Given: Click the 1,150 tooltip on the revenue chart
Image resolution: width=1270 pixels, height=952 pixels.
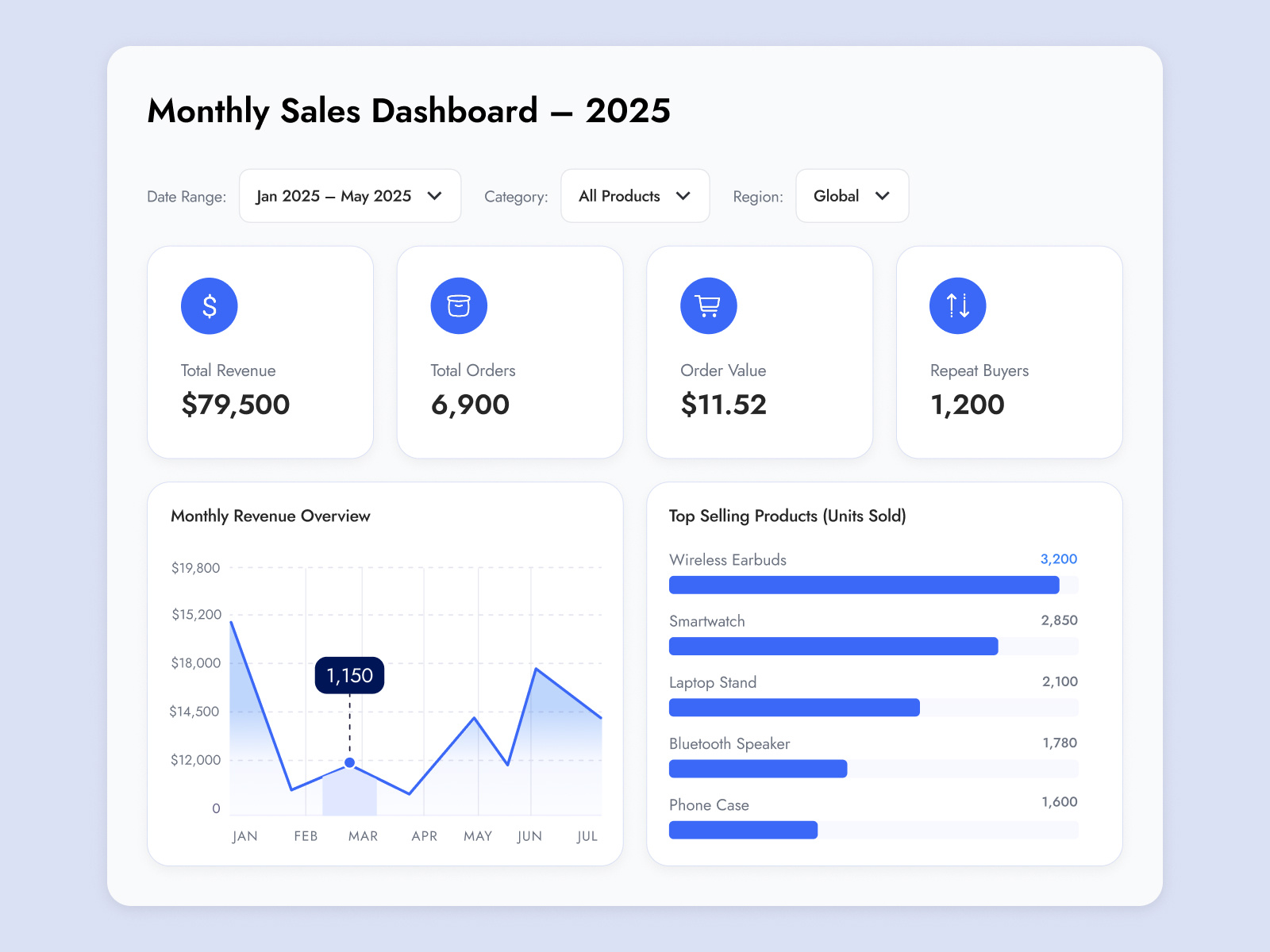Looking at the screenshot, I should [x=349, y=675].
